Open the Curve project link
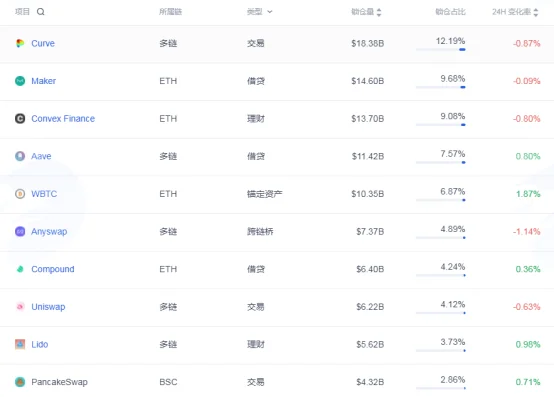The image size is (554, 397). [x=43, y=43]
